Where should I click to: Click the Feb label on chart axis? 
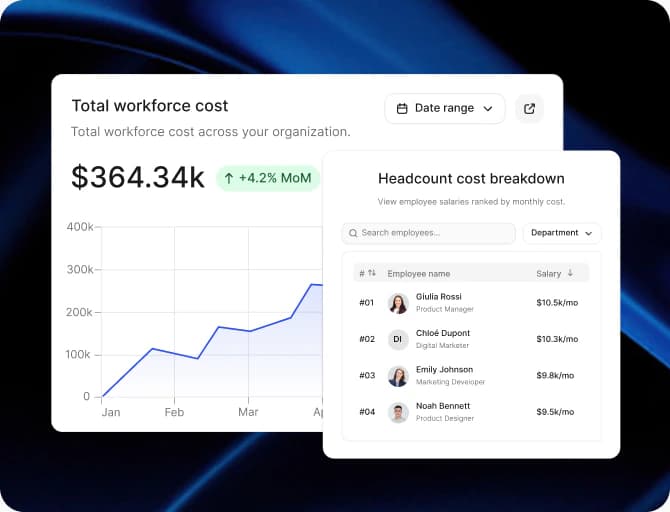[174, 412]
